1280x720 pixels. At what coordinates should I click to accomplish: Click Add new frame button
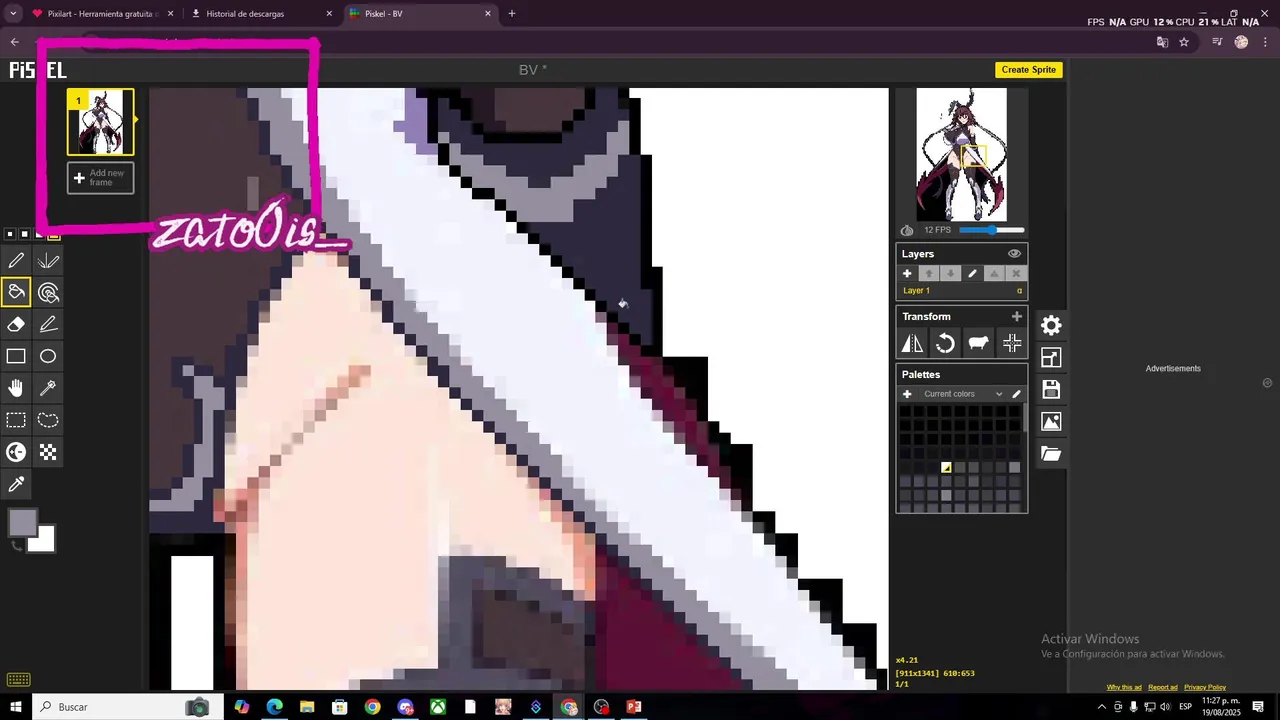click(x=100, y=178)
